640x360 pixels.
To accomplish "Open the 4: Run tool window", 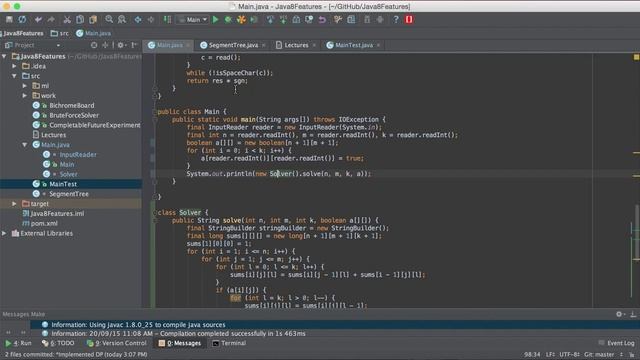I will click(18, 343).
